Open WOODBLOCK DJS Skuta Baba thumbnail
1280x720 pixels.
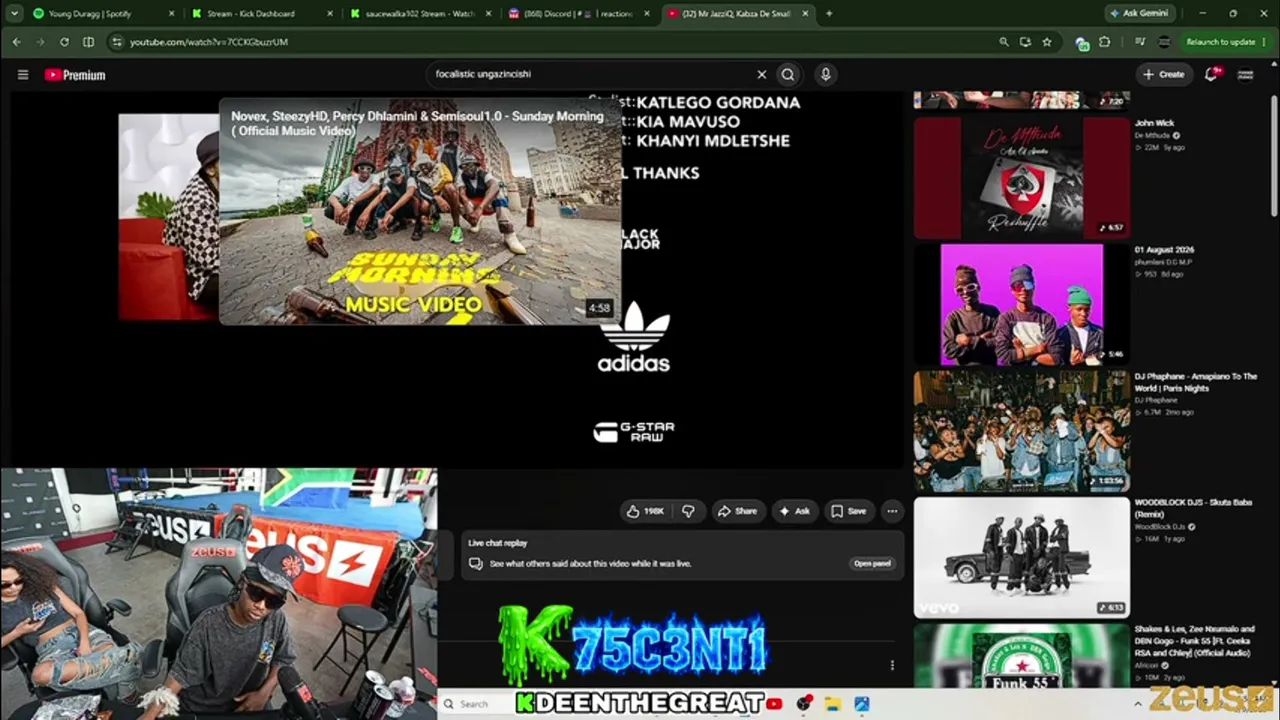(x=1021, y=557)
